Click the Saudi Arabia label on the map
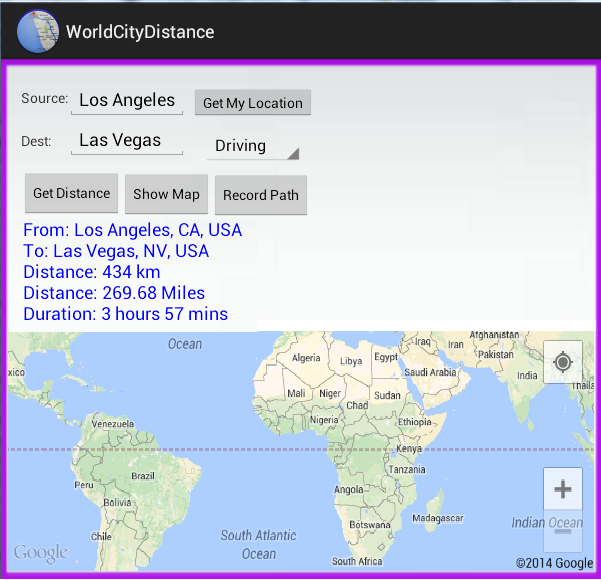The width and height of the screenshot is (601, 580). [430, 372]
